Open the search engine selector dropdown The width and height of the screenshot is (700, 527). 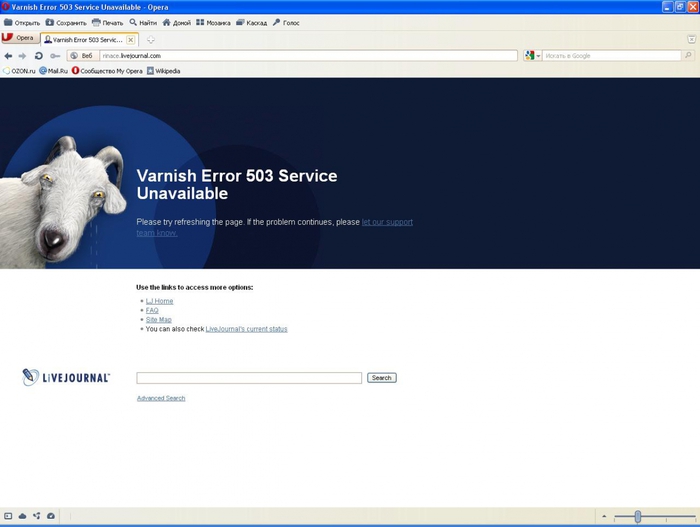coord(533,56)
